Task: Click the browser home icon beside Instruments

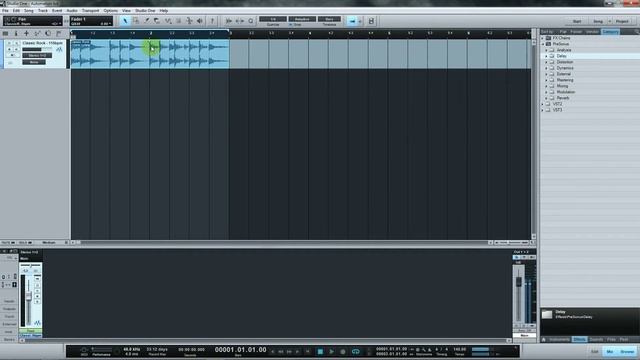Action: (544, 340)
